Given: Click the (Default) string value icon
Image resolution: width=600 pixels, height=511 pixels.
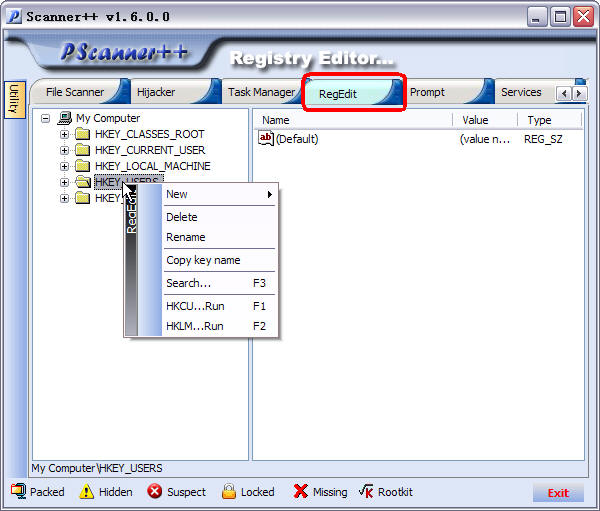Looking at the screenshot, I should (266, 139).
